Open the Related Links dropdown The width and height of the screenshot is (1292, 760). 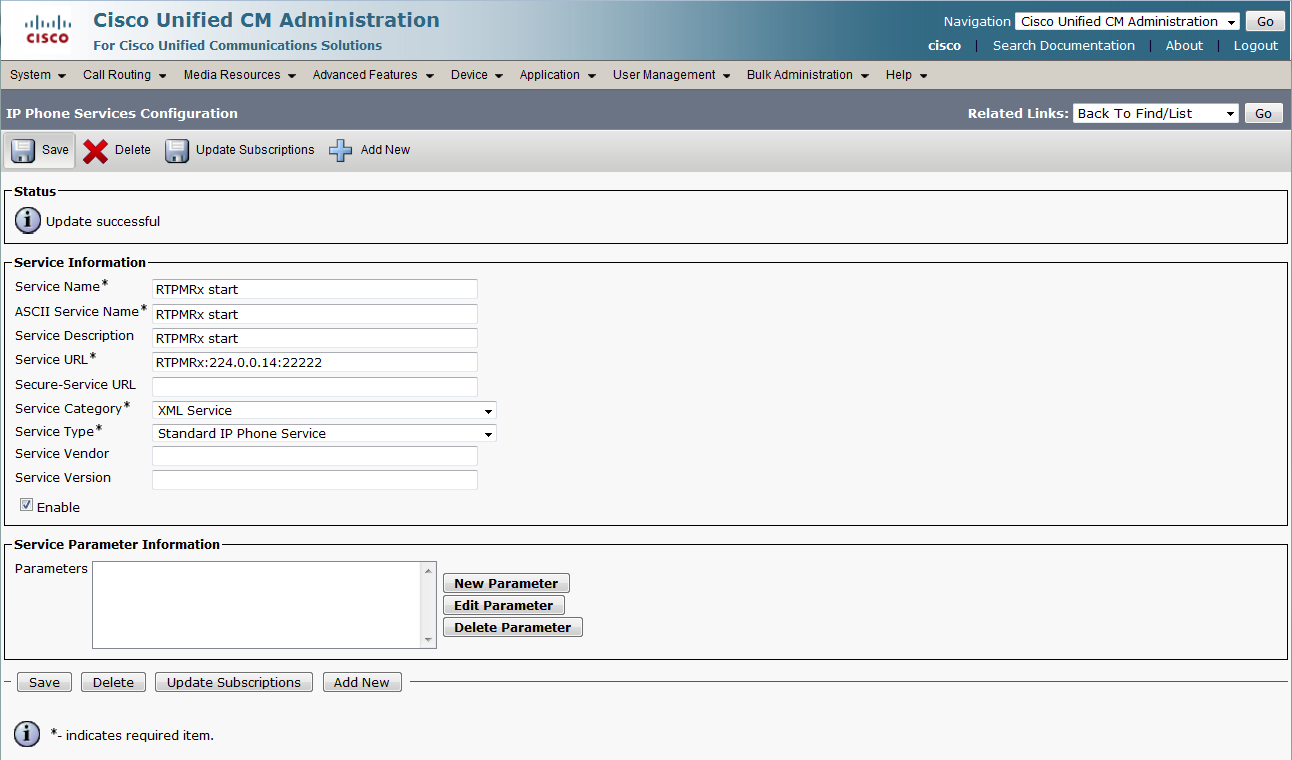(x=1155, y=113)
